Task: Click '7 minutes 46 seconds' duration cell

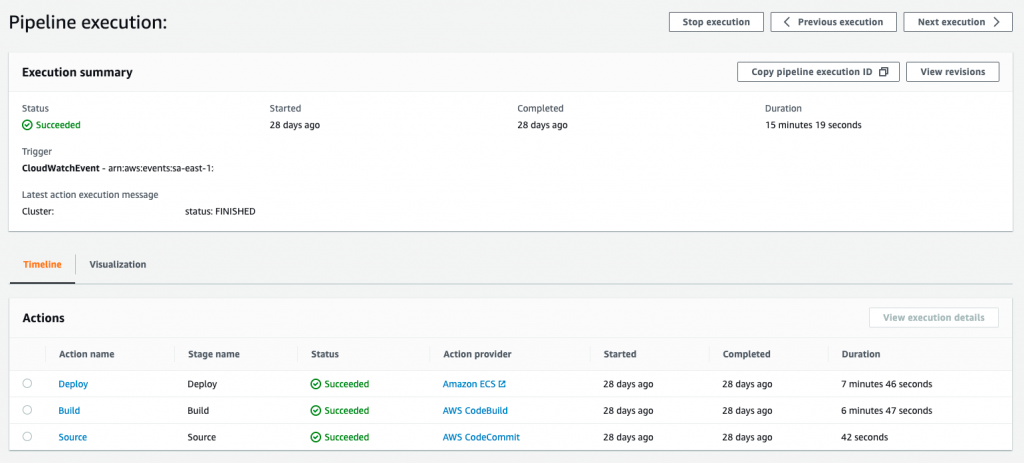Action: [887, 384]
